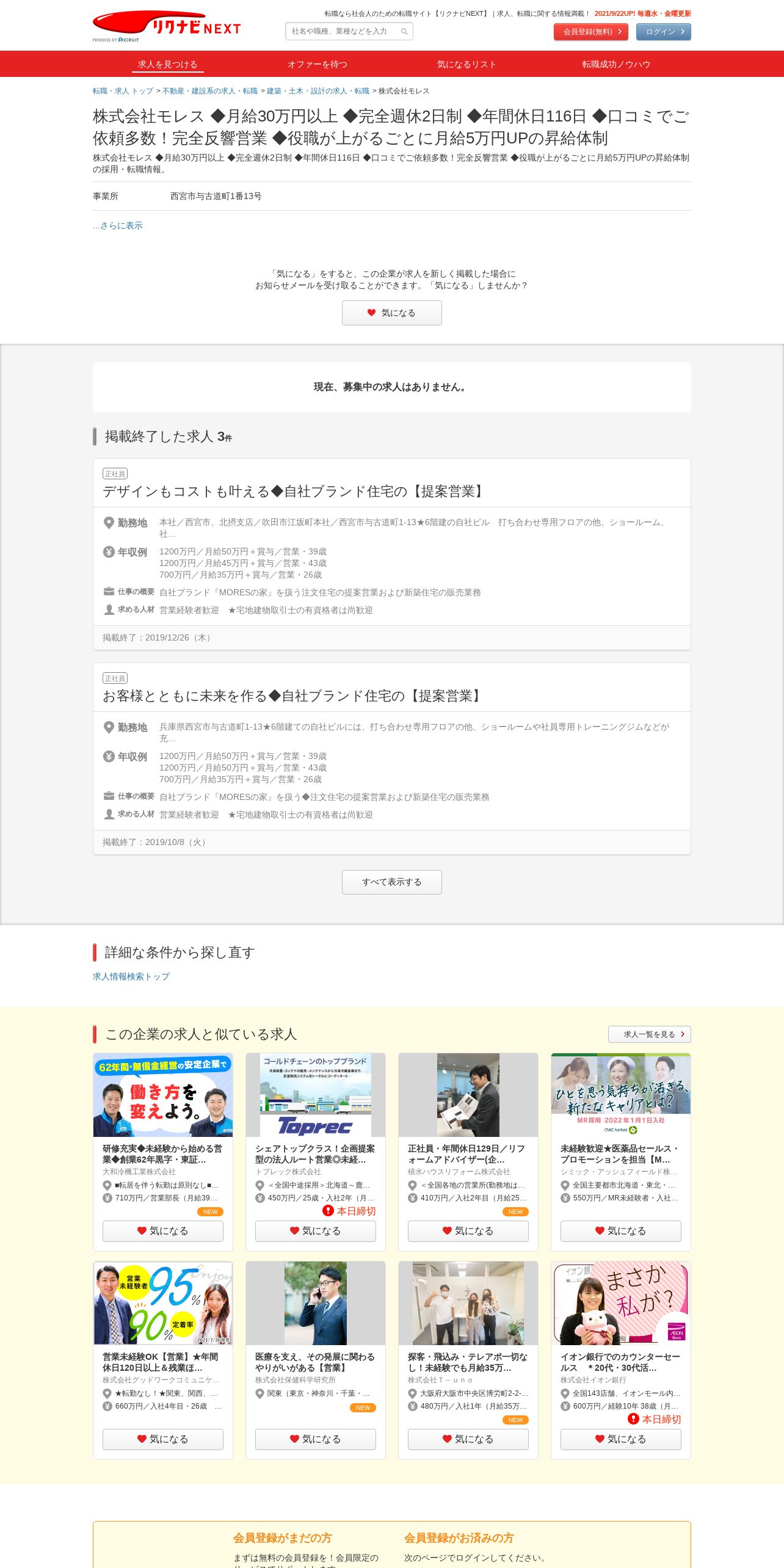Click the 求める人材 person icon in お客様とともに job
This screenshot has width=784, height=1568.
coord(109,814)
